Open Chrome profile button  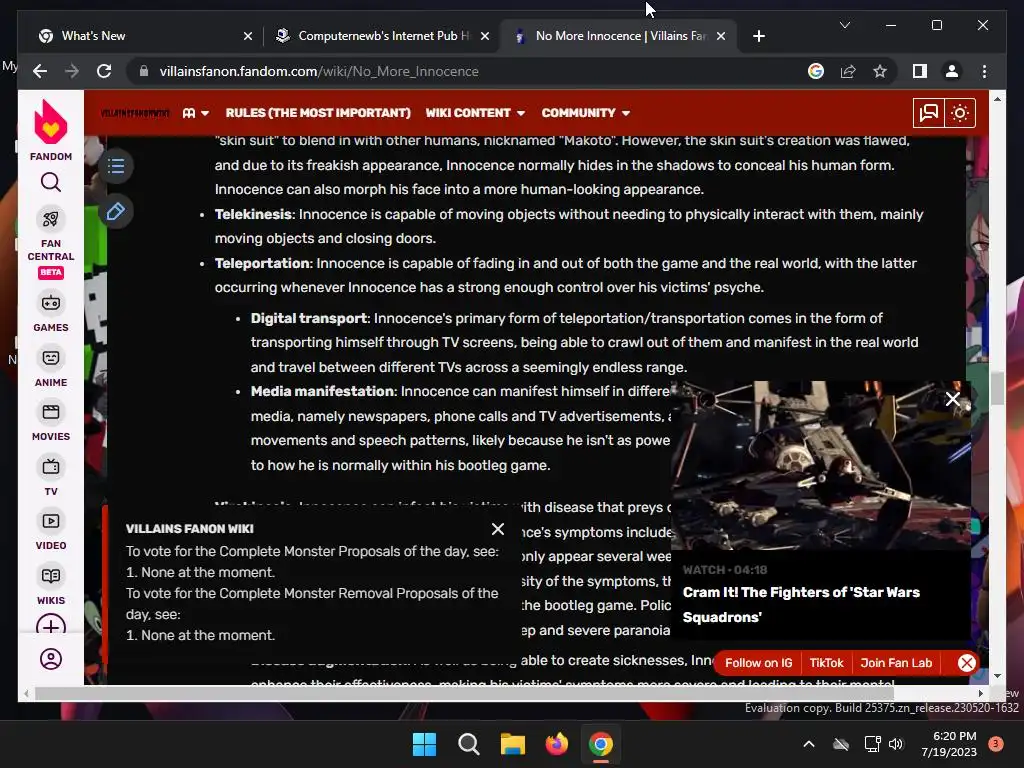952,71
